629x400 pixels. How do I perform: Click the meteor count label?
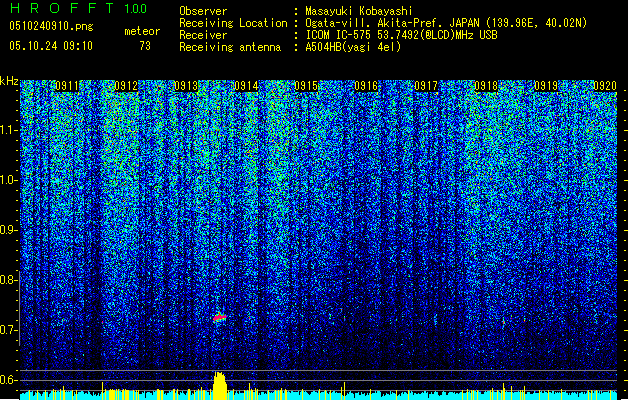tap(142, 31)
